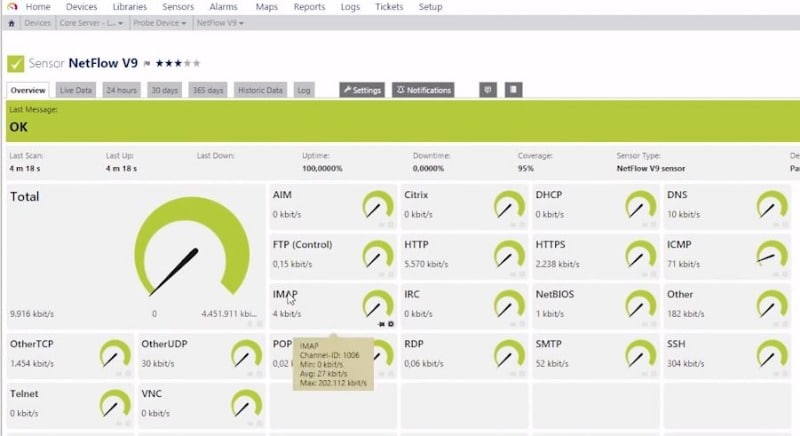
Task: Click the sensor type NetFlow V9 sensor text
Action: pos(651,169)
